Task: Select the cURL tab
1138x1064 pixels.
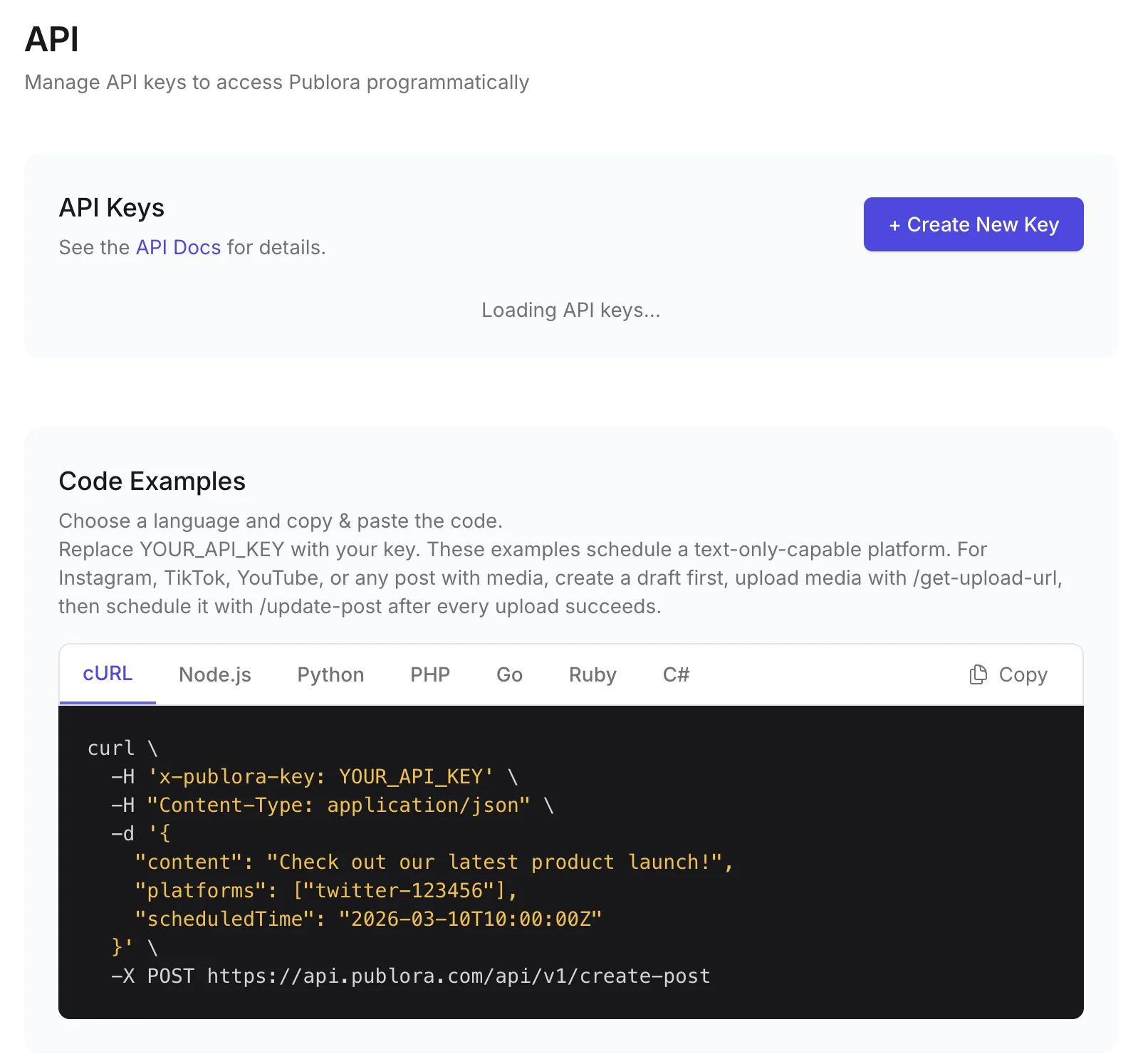Action: [x=108, y=674]
